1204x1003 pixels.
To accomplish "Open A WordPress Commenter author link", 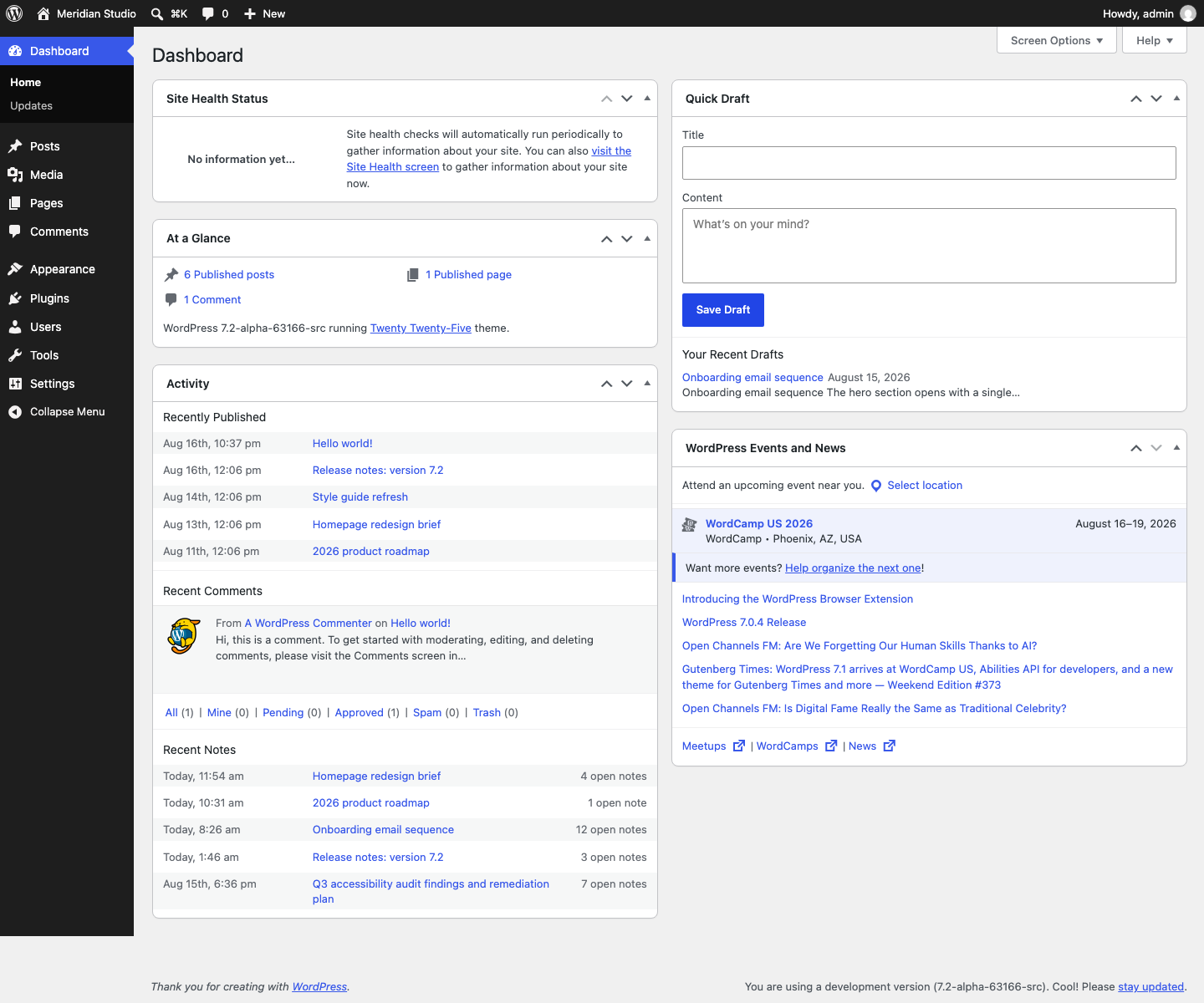I will (x=308, y=624).
